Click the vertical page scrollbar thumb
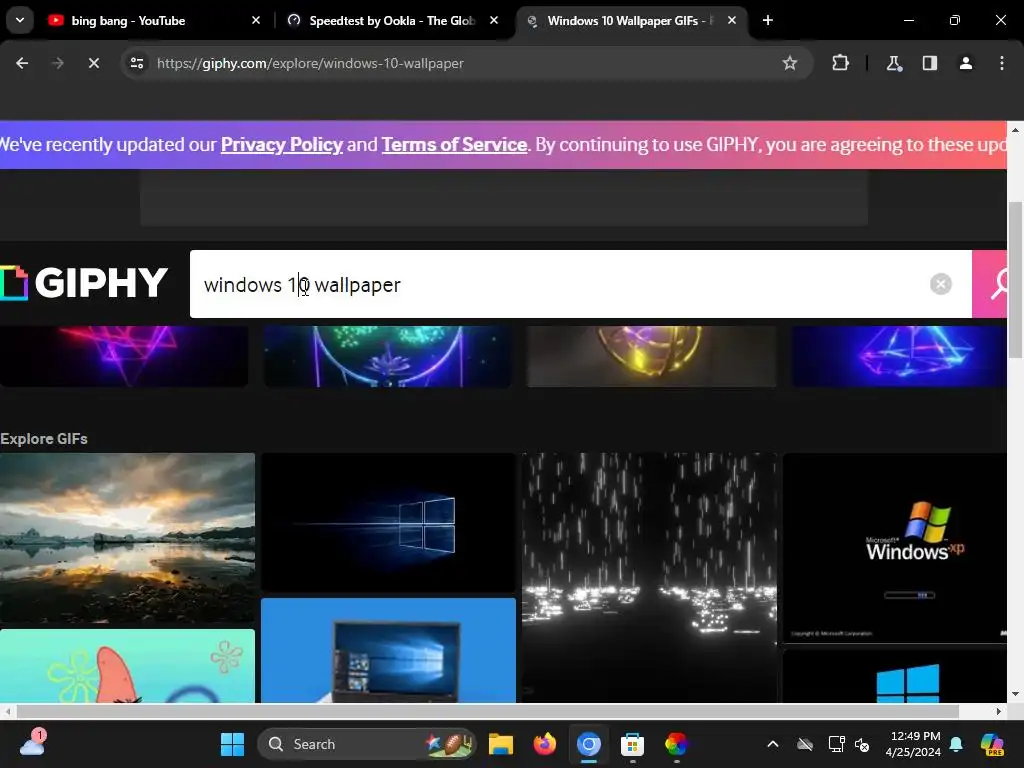Screen dimensions: 1024x768 (x=1015, y=280)
